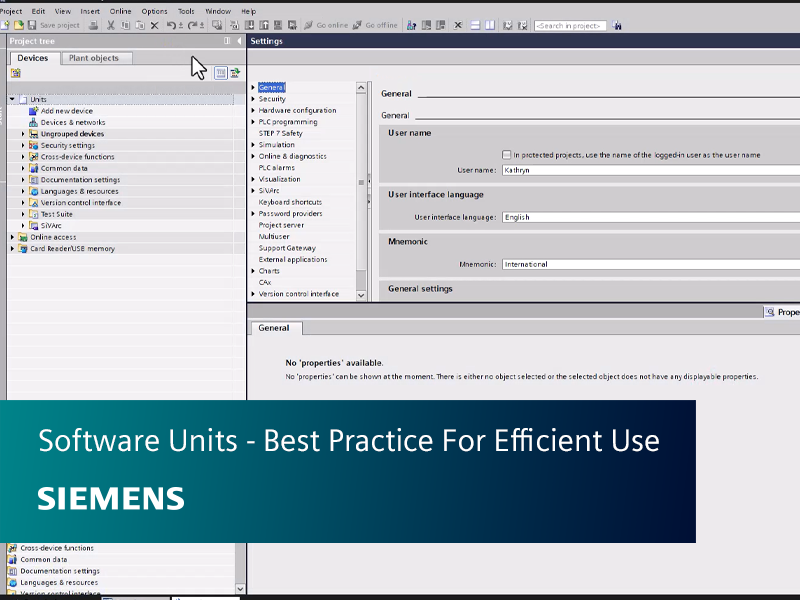Click the User name input field showing Kathryn
The height and width of the screenshot is (600, 800).
pyautogui.click(x=560, y=169)
